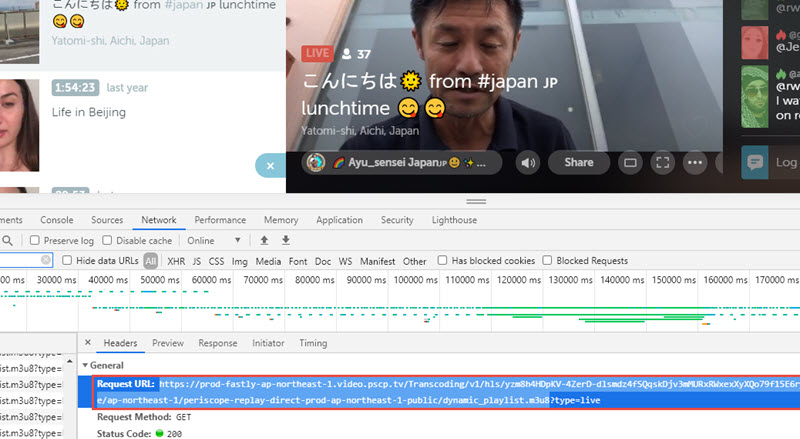Image resolution: width=800 pixels, height=439 pixels.
Task: Collapse the General section
Action: pos(85,365)
